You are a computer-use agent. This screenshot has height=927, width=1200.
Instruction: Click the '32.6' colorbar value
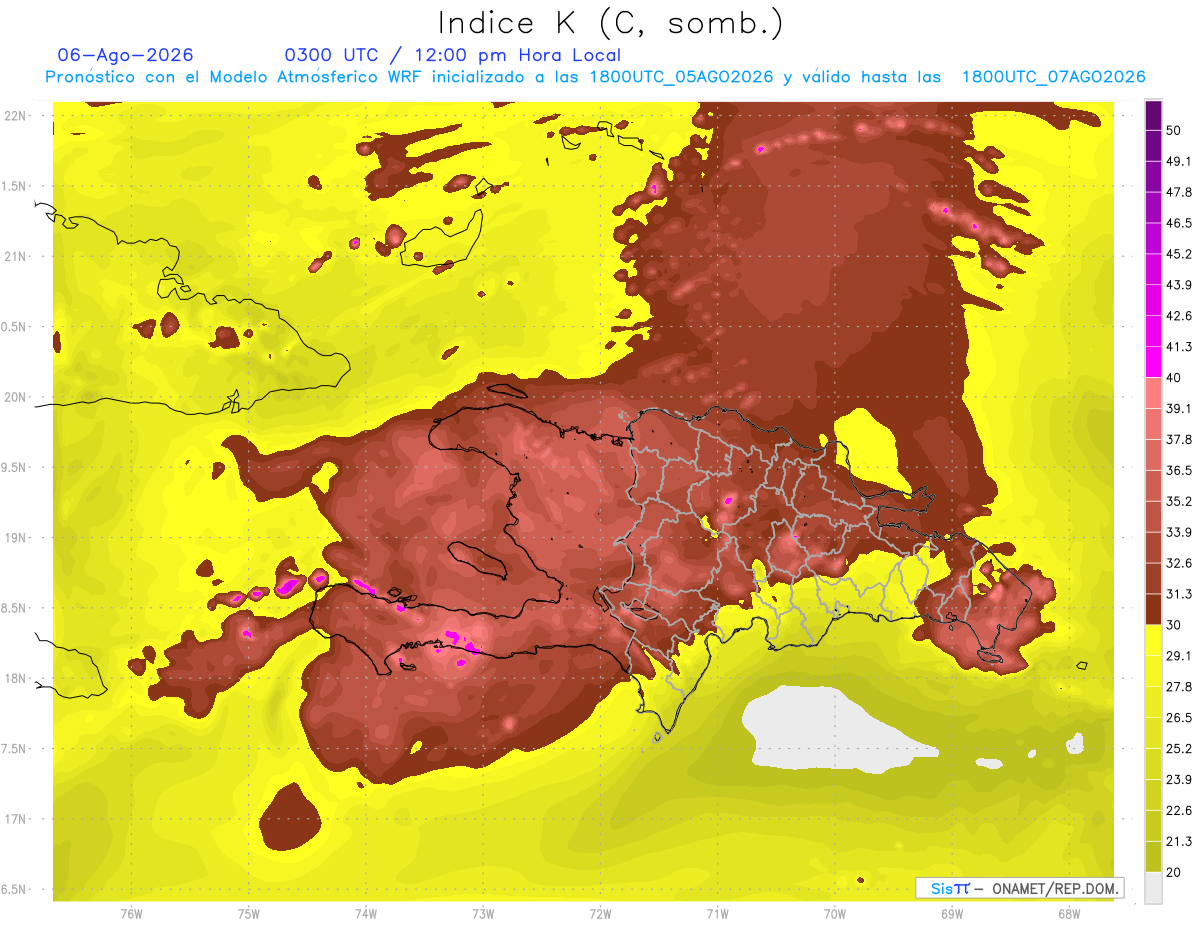click(x=1179, y=563)
